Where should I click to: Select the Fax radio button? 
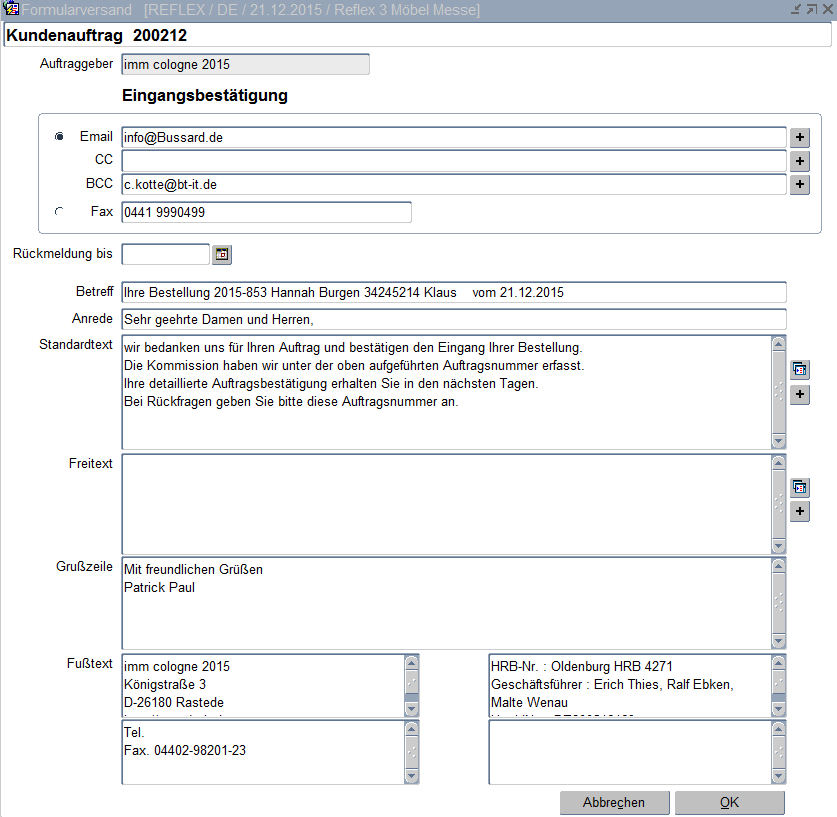click(x=59, y=212)
